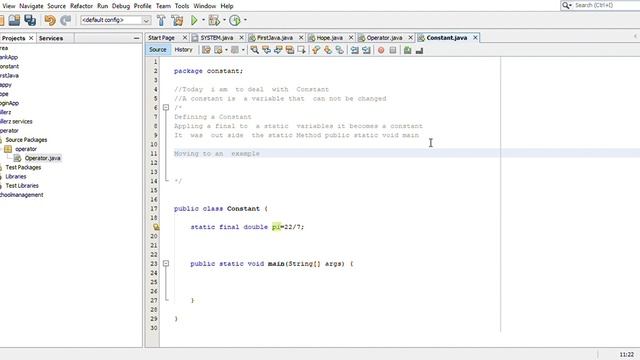This screenshot has height=360, width=640.
Task: Open the Source menu
Action: [56, 6]
